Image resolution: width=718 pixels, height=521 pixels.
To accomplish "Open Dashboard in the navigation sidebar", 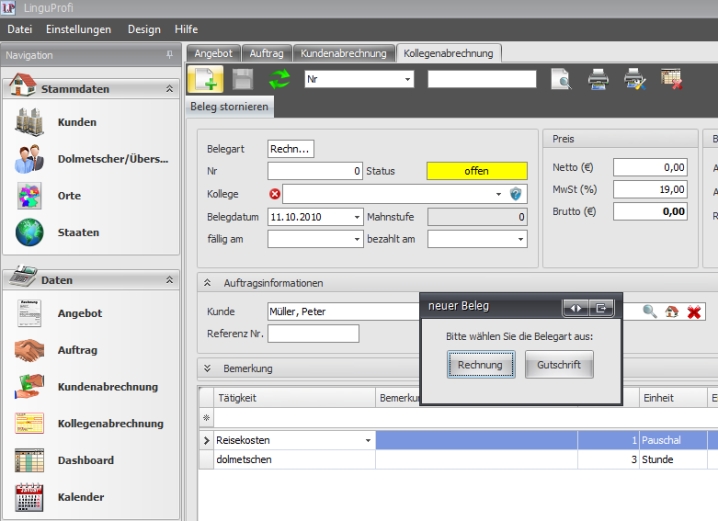I will coord(85,460).
